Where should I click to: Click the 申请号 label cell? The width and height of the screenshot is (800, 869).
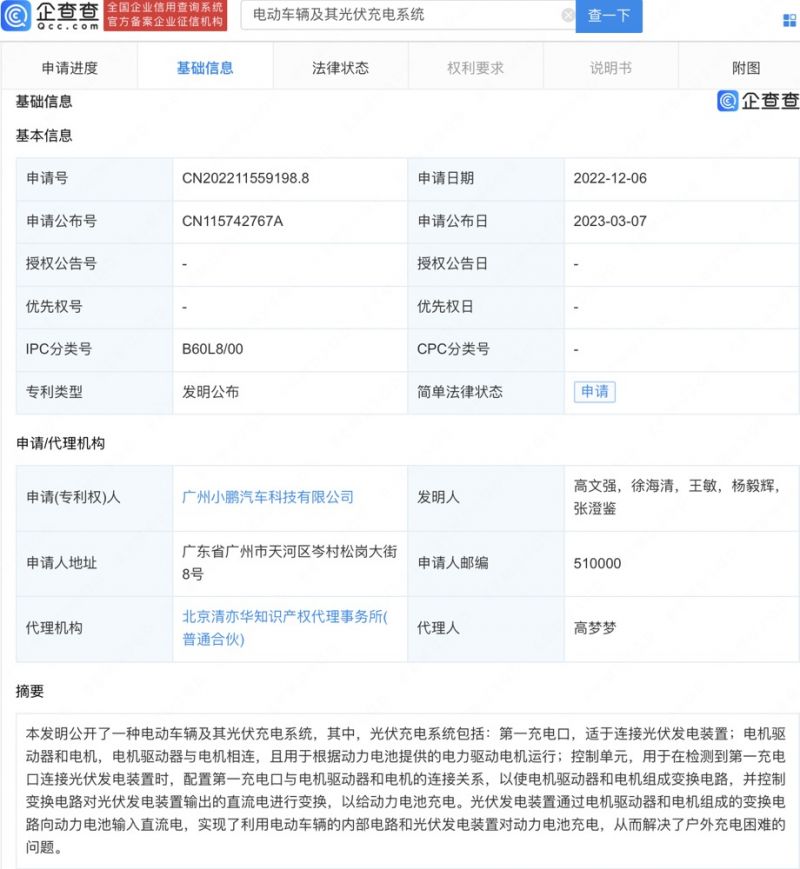95,178
